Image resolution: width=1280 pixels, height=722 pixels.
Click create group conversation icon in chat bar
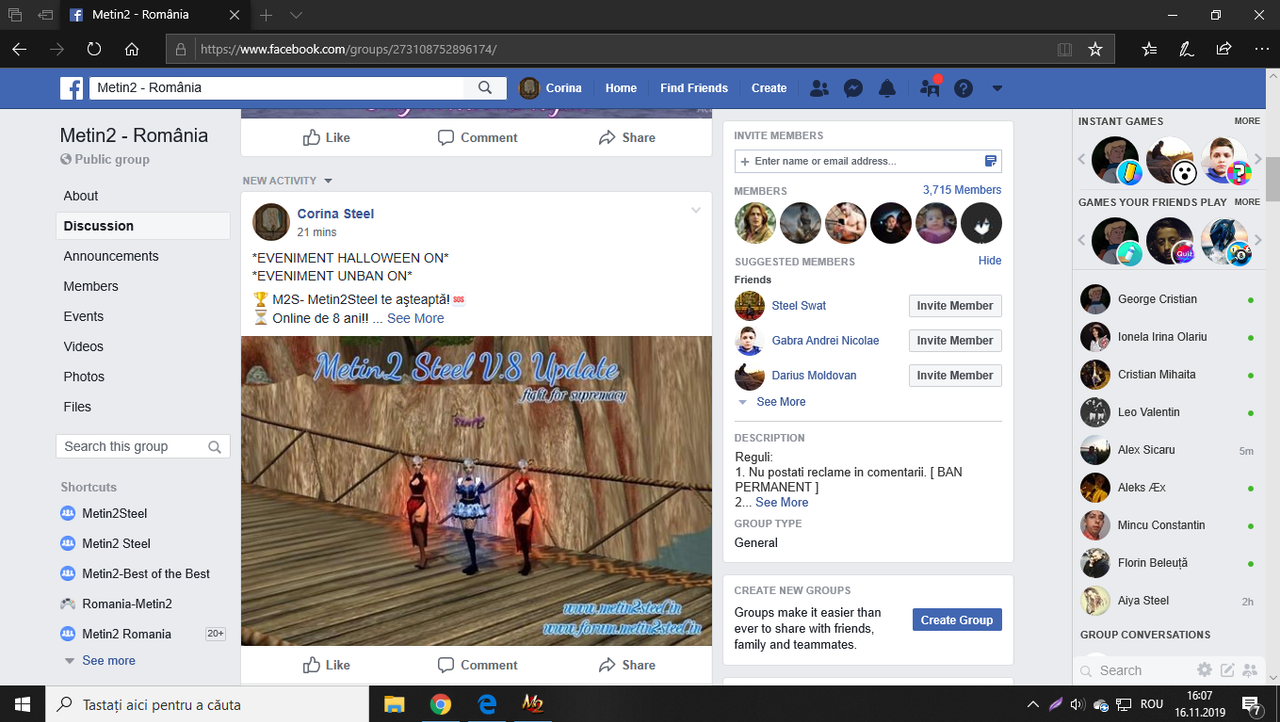[1248, 670]
